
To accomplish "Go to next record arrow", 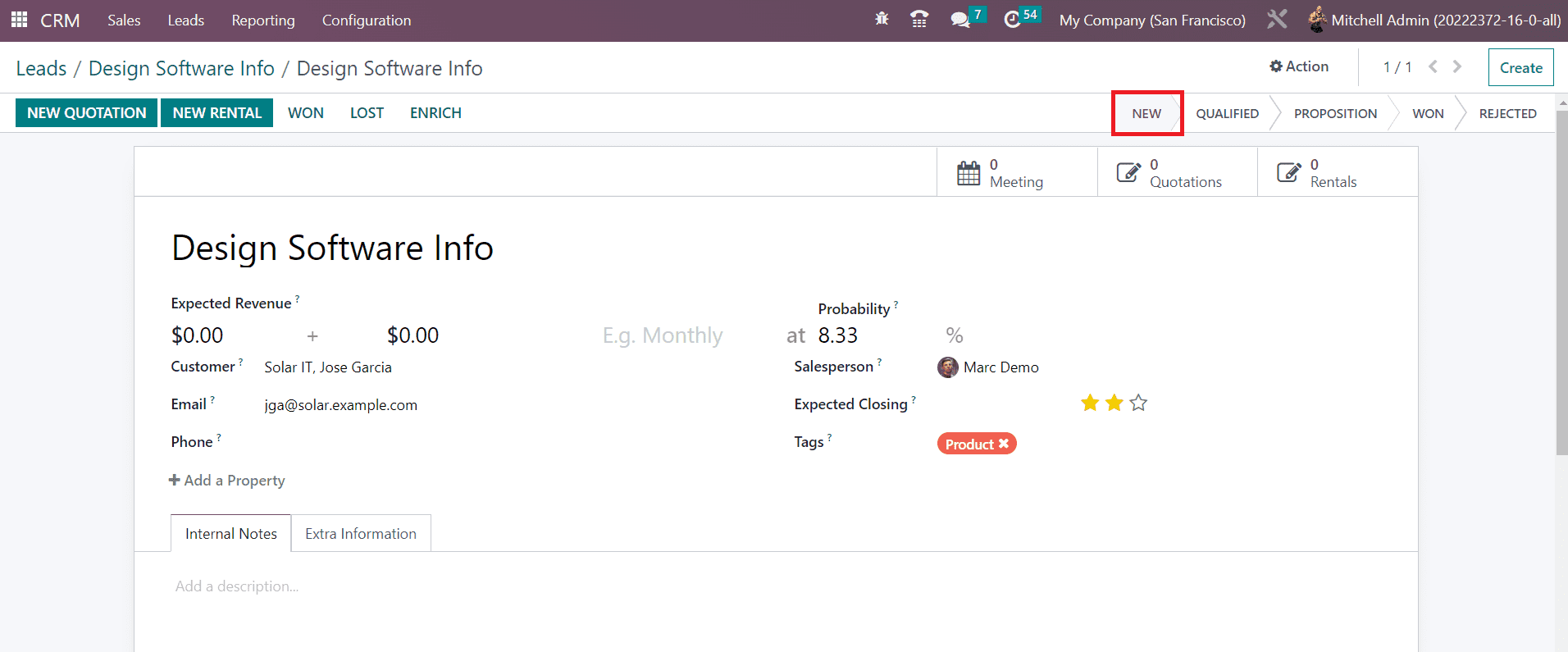I will pyautogui.click(x=1457, y=67).
